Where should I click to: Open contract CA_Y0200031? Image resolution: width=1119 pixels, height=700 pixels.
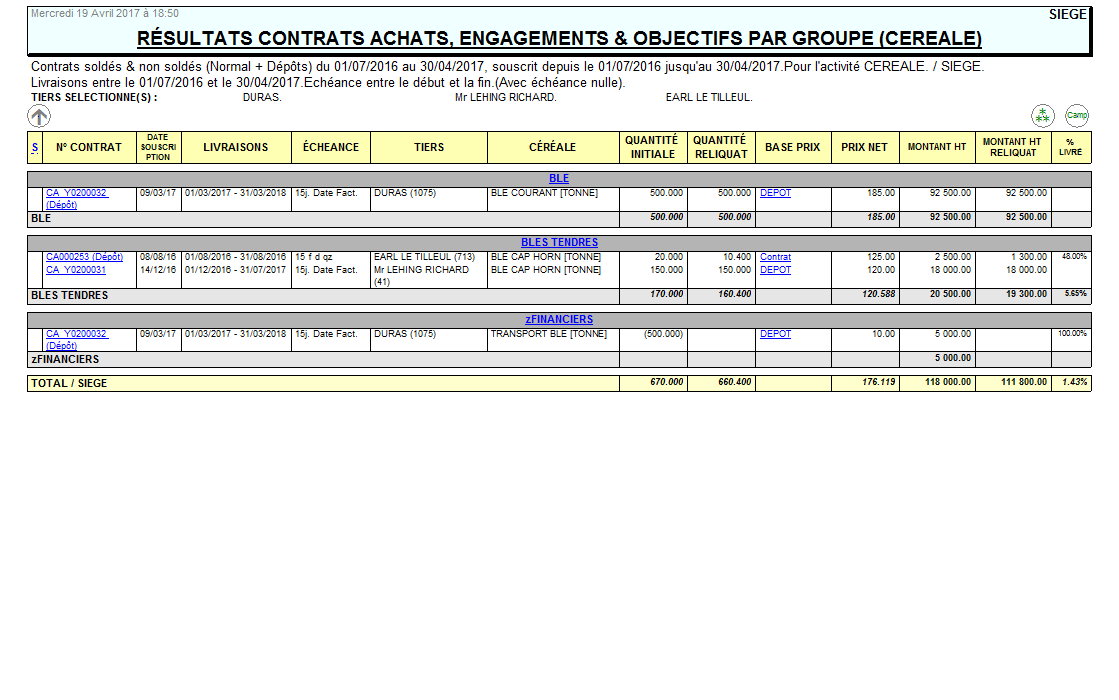(76, 270)
